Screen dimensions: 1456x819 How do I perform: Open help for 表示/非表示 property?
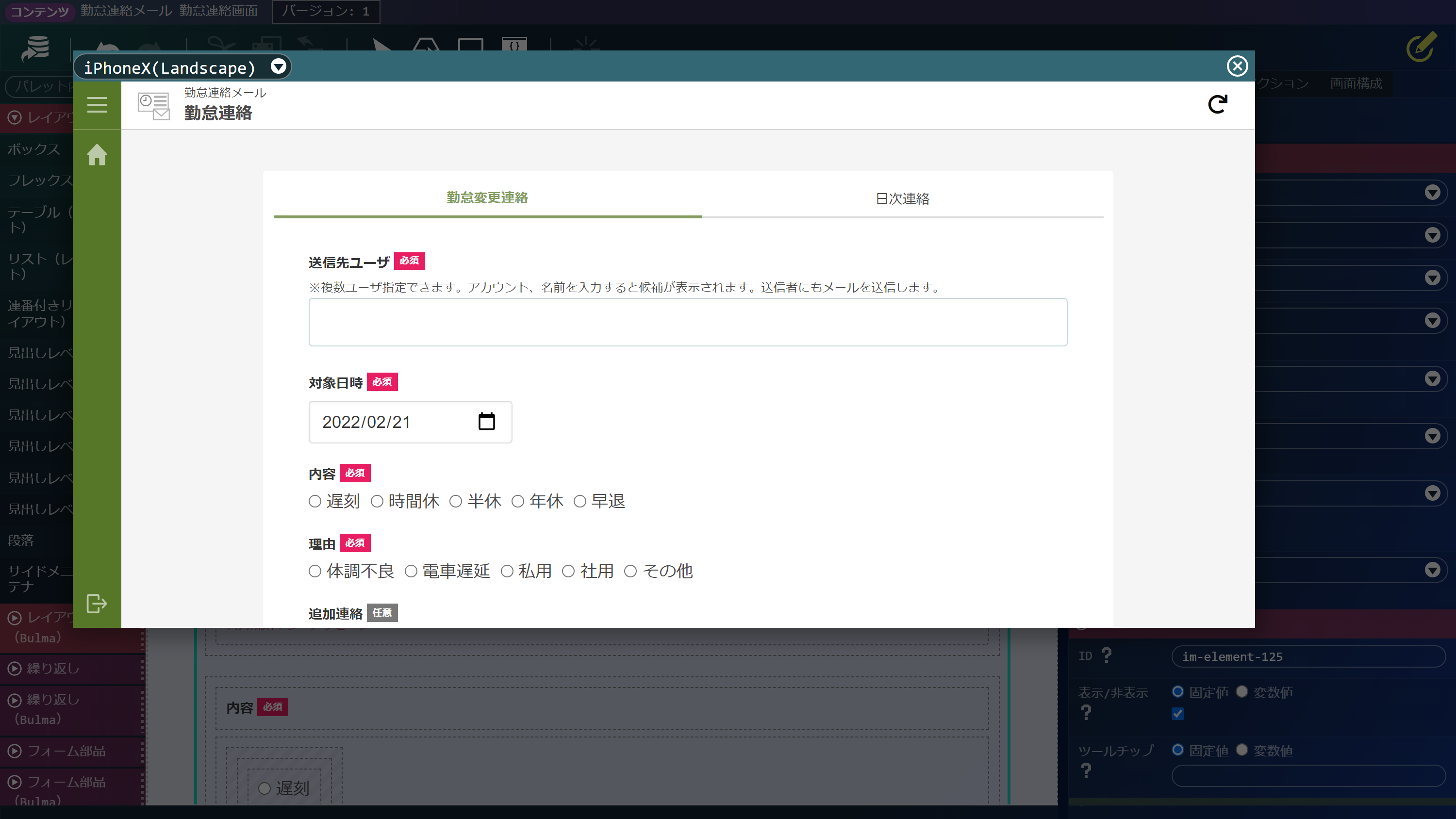click(x=1086, y=712)
